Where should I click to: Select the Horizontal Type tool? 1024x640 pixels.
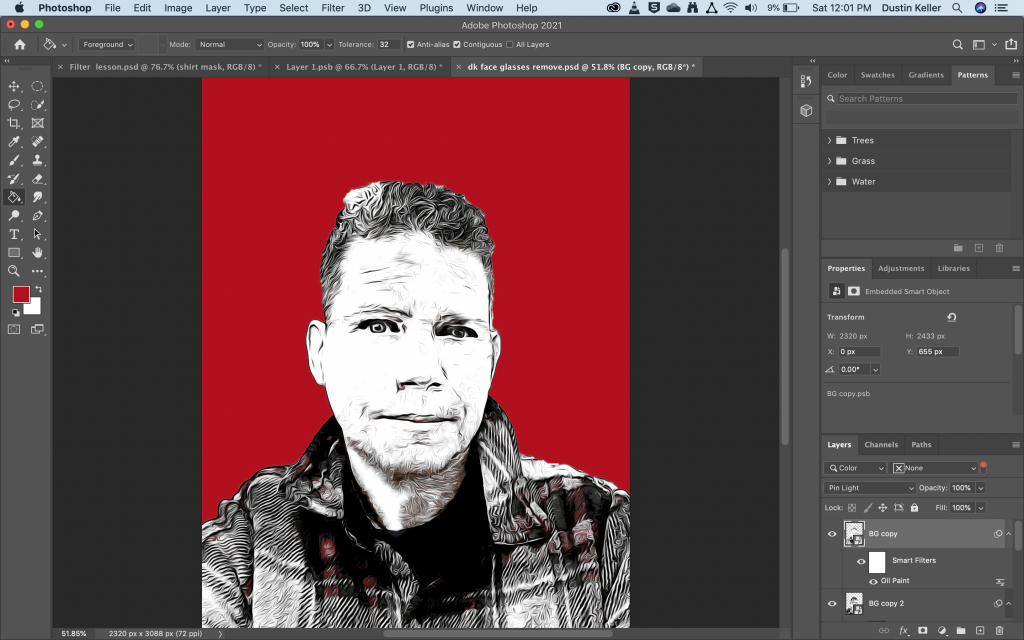[14, 234]
